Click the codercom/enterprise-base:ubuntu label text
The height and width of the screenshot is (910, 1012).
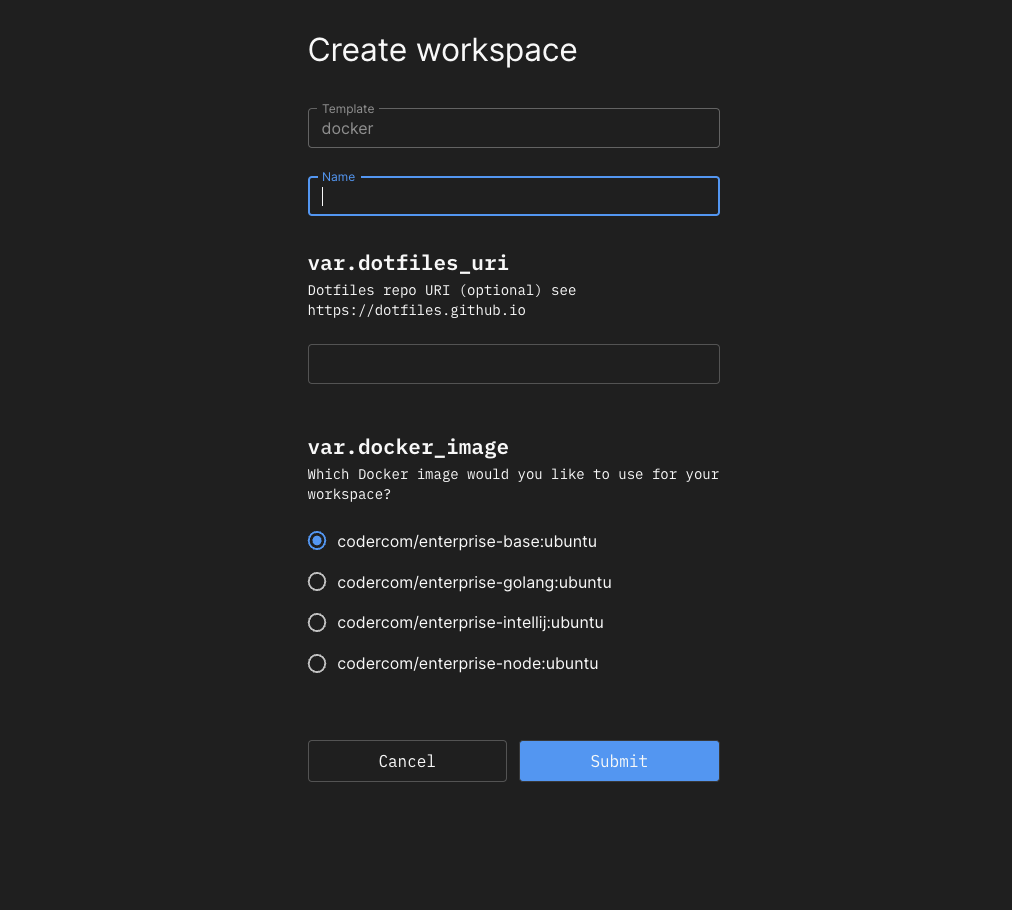point(467,542)
